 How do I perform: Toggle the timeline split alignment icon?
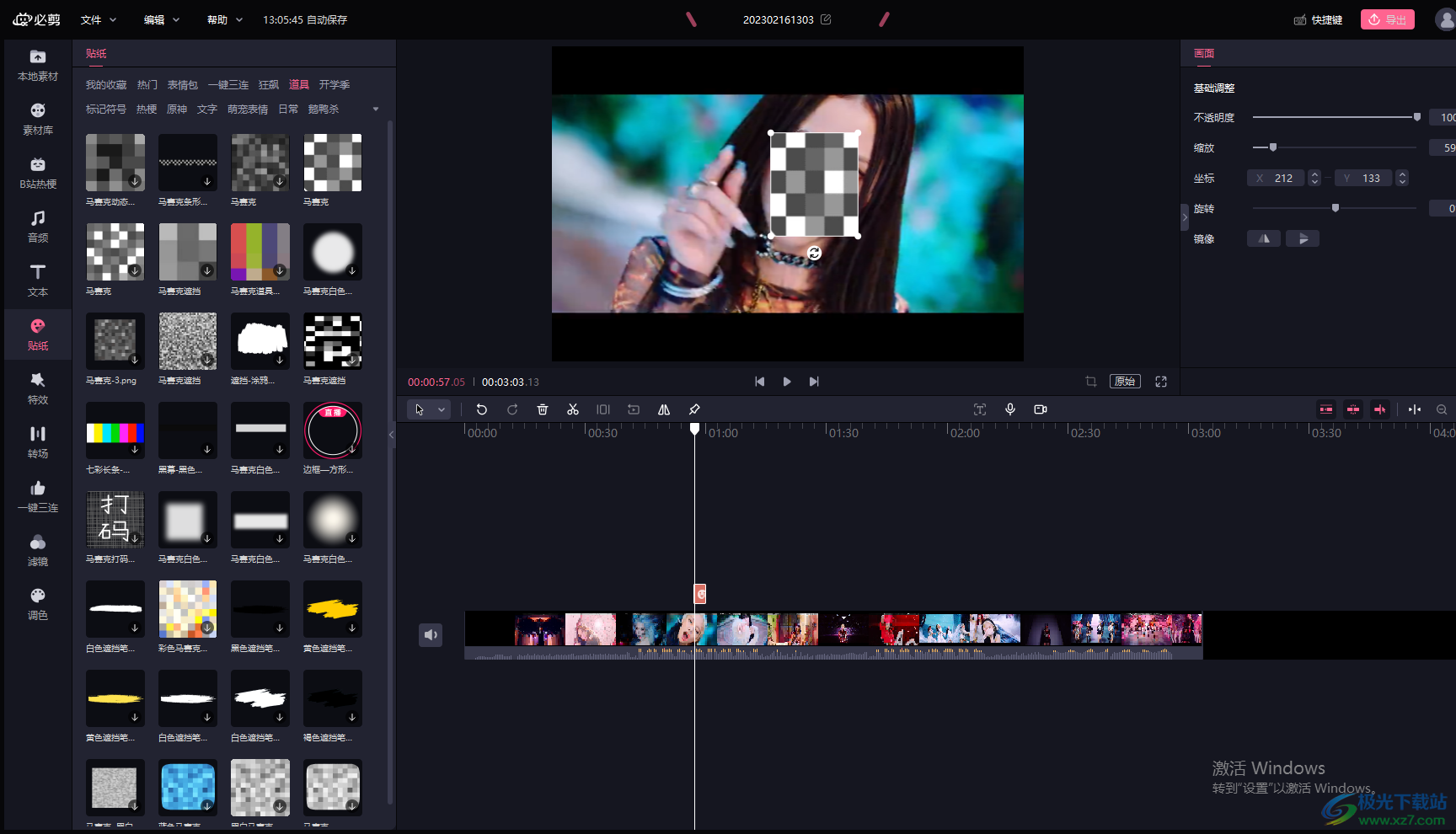[1415, 409]
